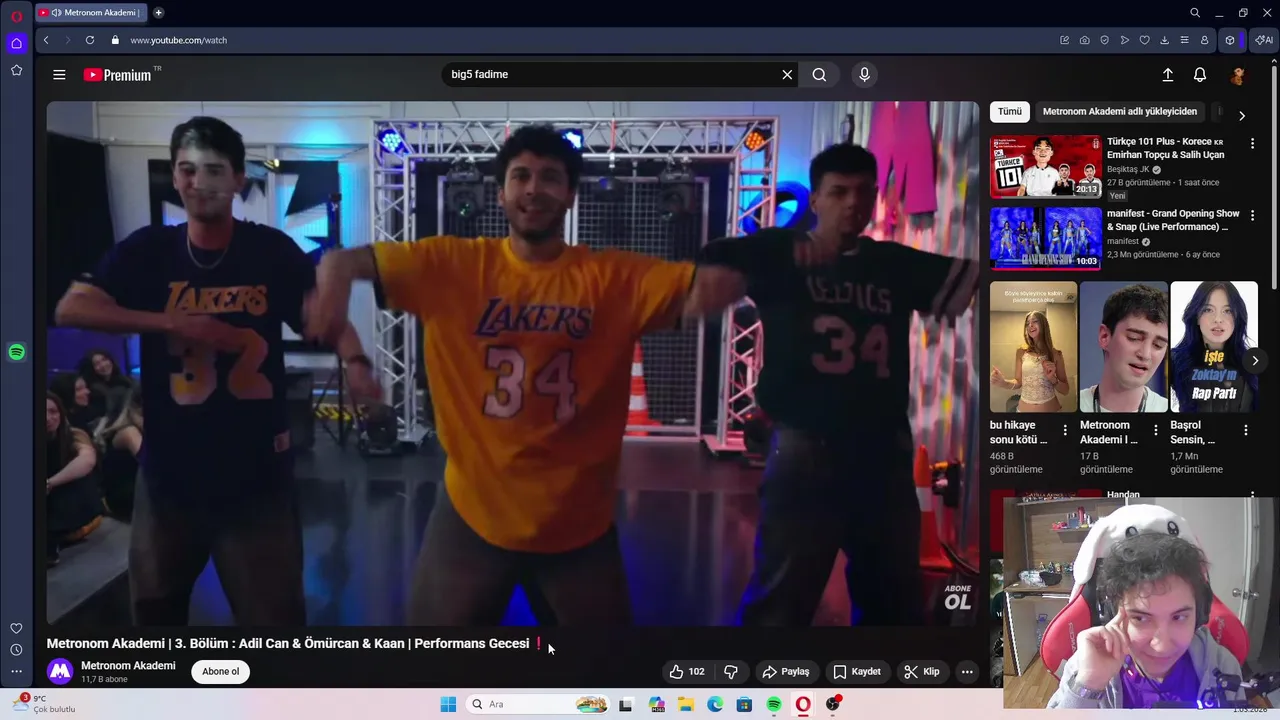
Task: Open Opera AI assistant button
Action: [1264, 40]
